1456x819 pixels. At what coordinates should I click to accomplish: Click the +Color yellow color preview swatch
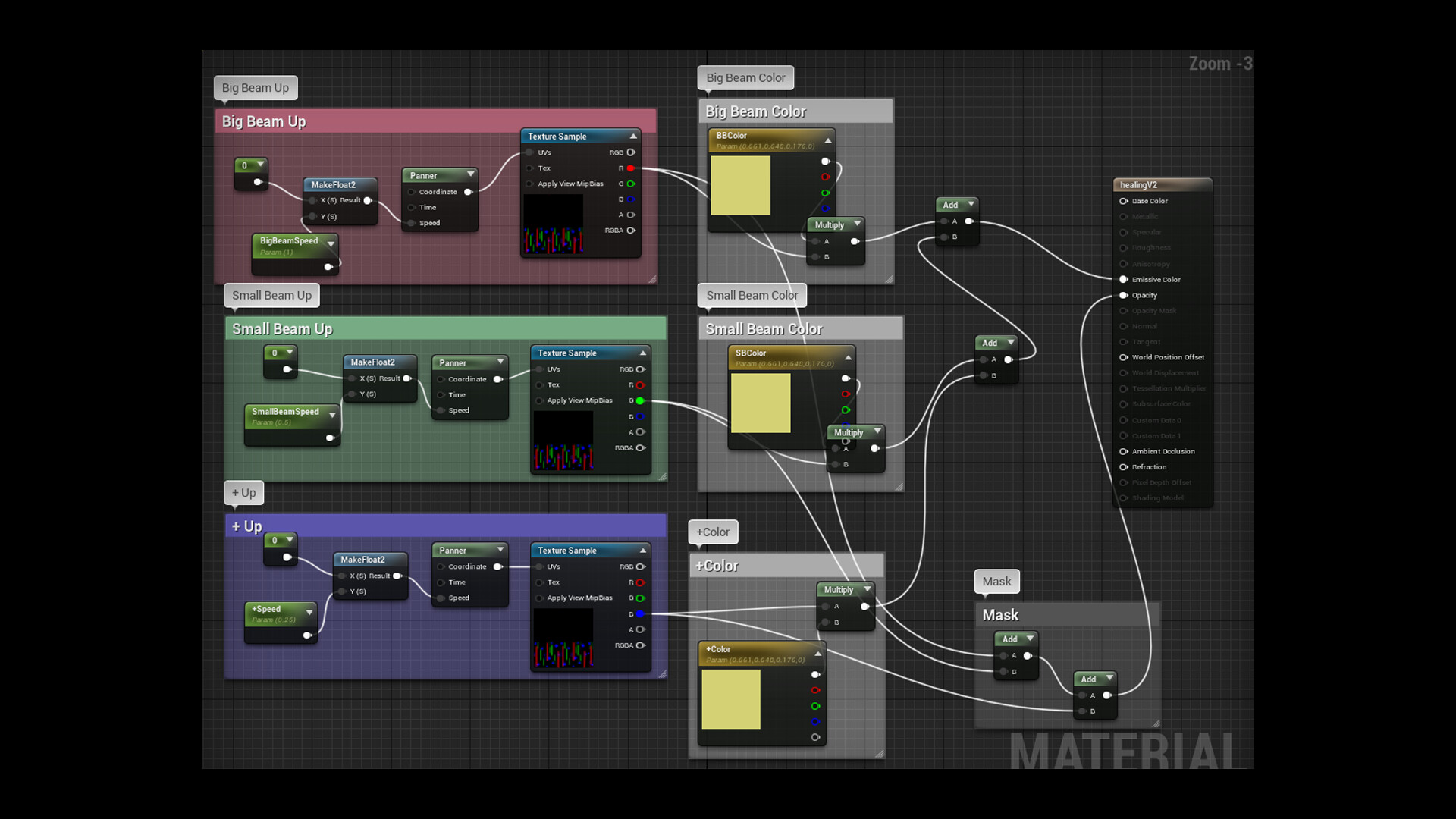click(x=731, y=698)
